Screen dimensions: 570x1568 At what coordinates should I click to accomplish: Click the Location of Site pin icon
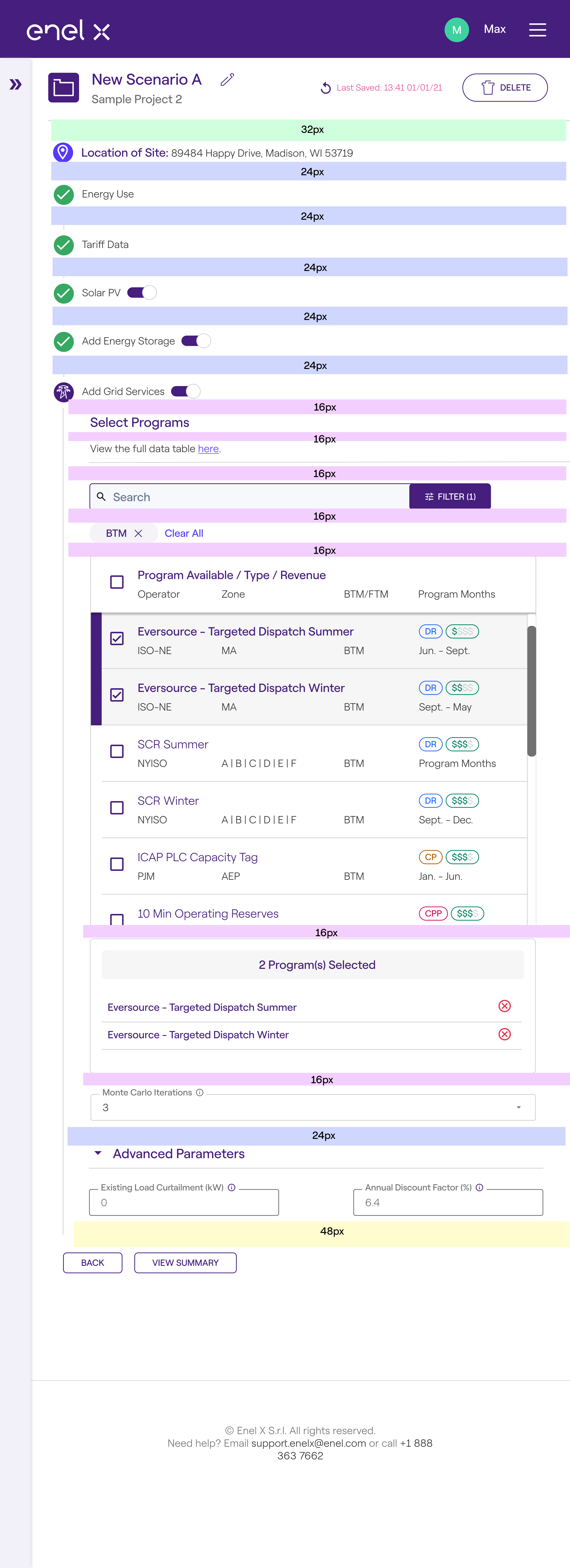63,152
